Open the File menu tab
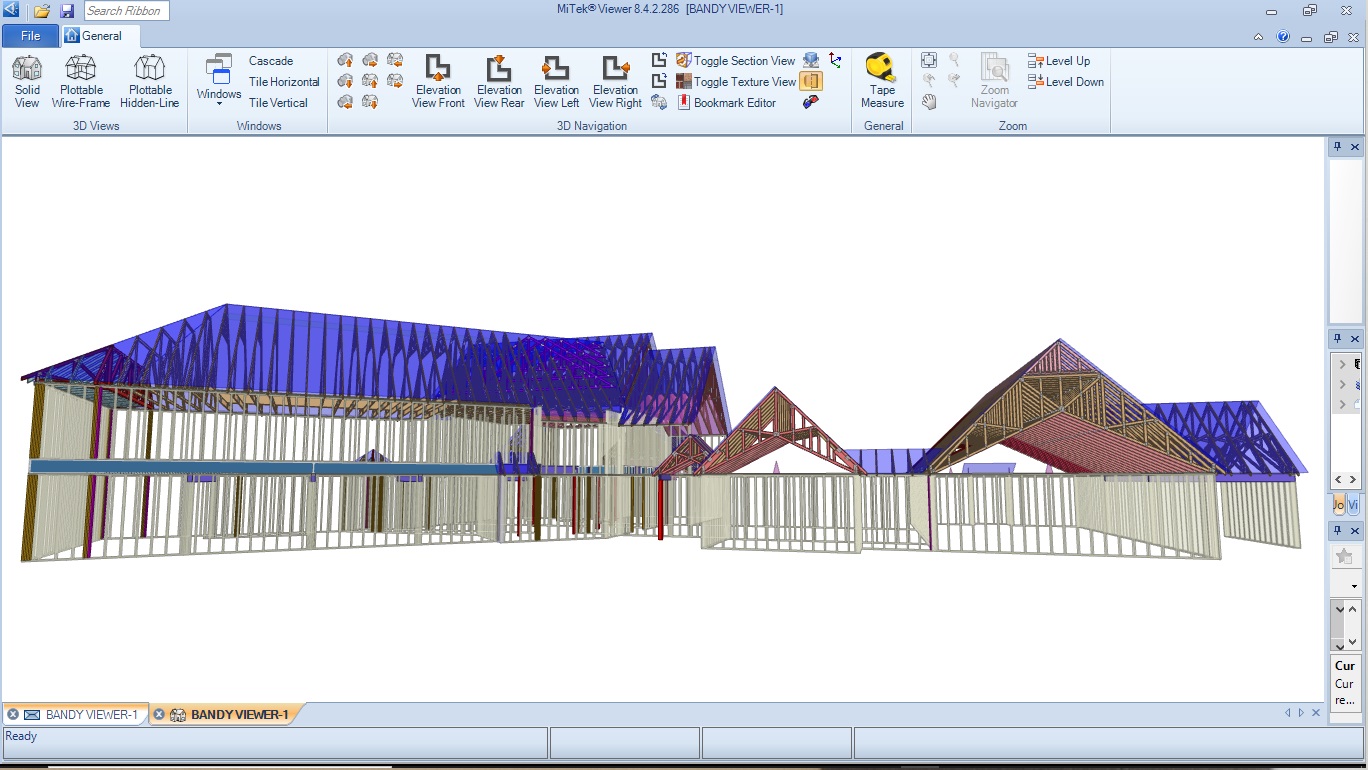 [30, 36]
